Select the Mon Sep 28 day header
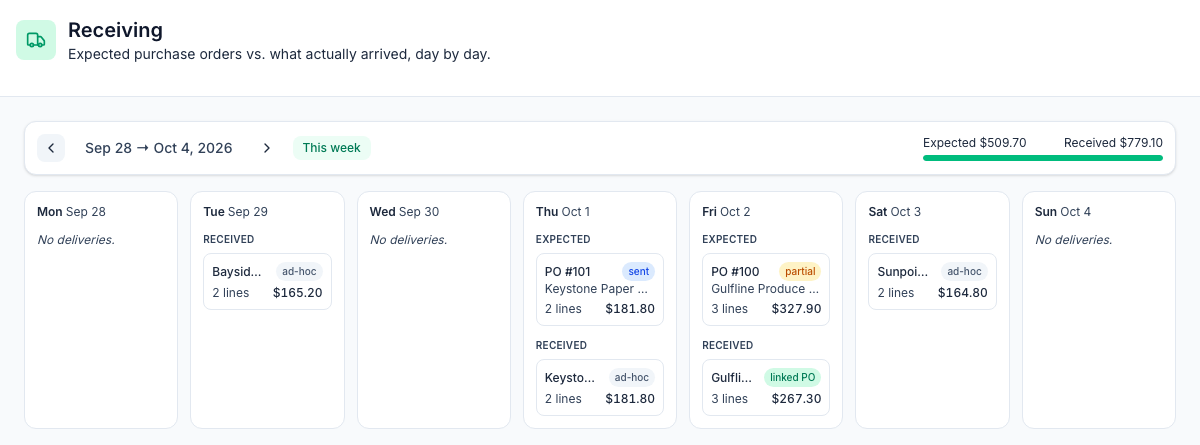 click(71, 212)
